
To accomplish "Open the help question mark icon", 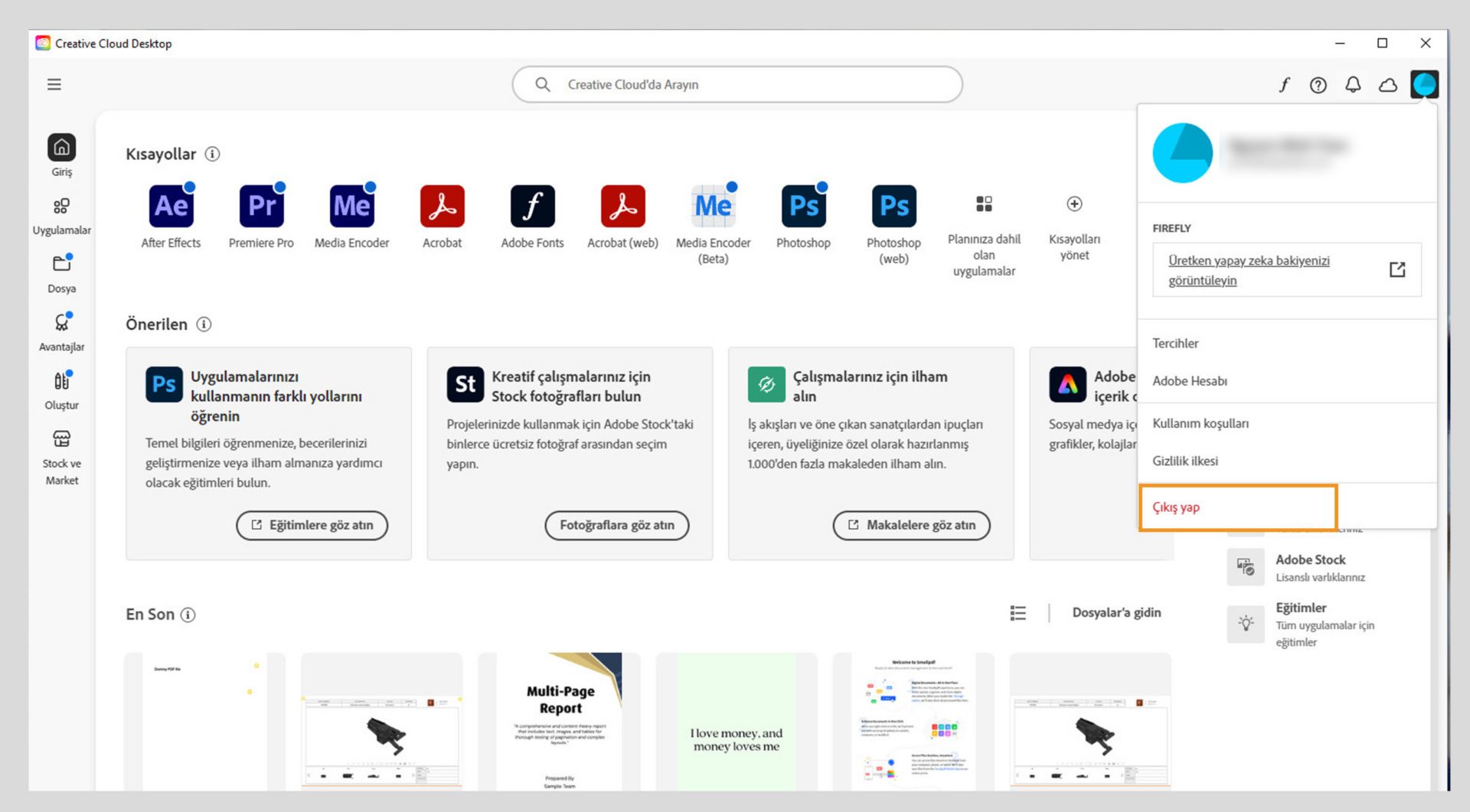I will [1318, 85].
